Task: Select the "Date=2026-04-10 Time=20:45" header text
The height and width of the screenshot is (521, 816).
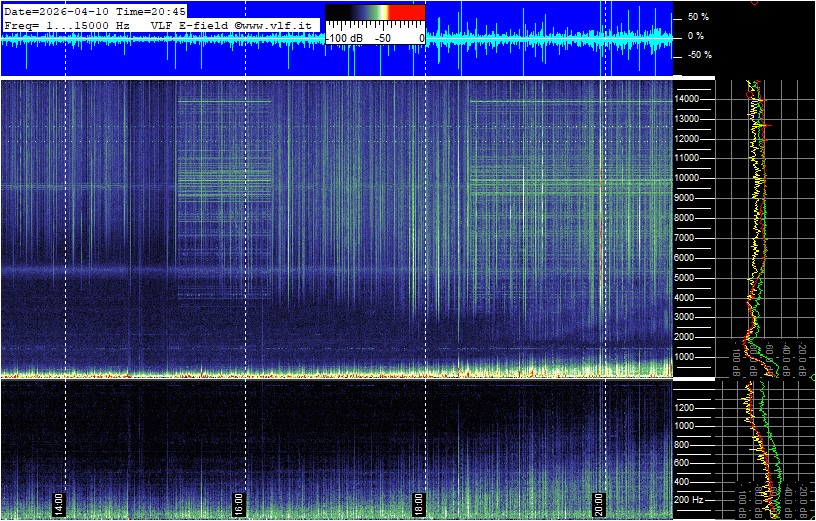Action: pos(95,12)
